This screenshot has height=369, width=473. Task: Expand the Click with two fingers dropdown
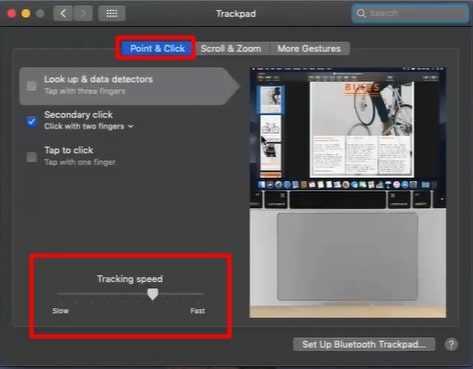pos(89,126)
